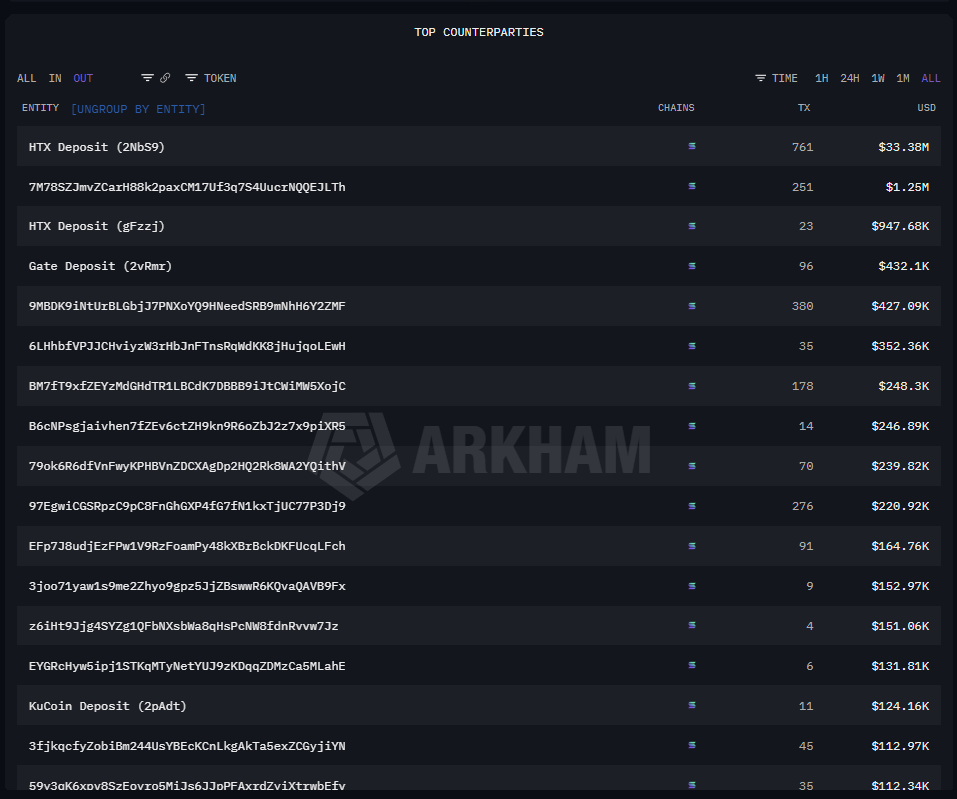Select the IN direction filter
Screen dimensions: 957x799
point(55,78)
